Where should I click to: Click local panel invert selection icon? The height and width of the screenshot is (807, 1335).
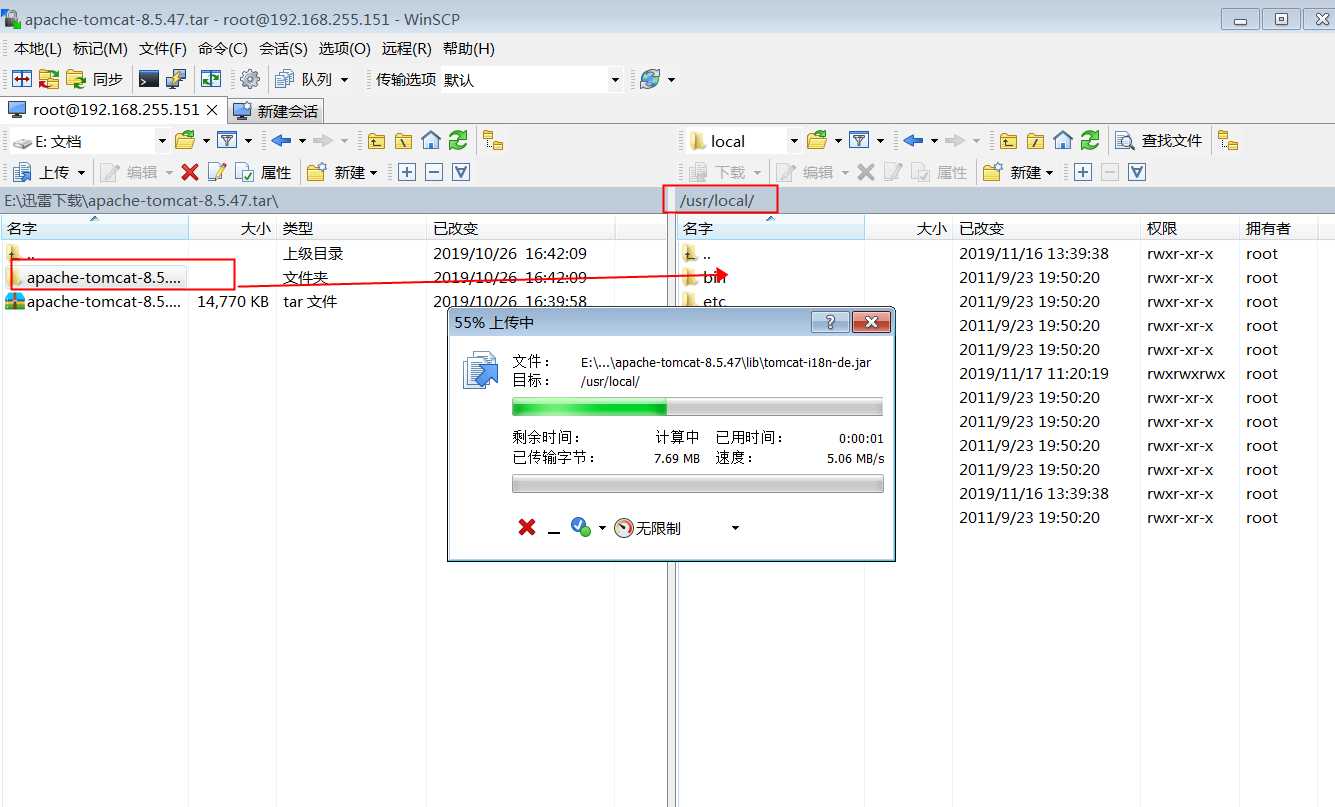(x=461, y=172)
